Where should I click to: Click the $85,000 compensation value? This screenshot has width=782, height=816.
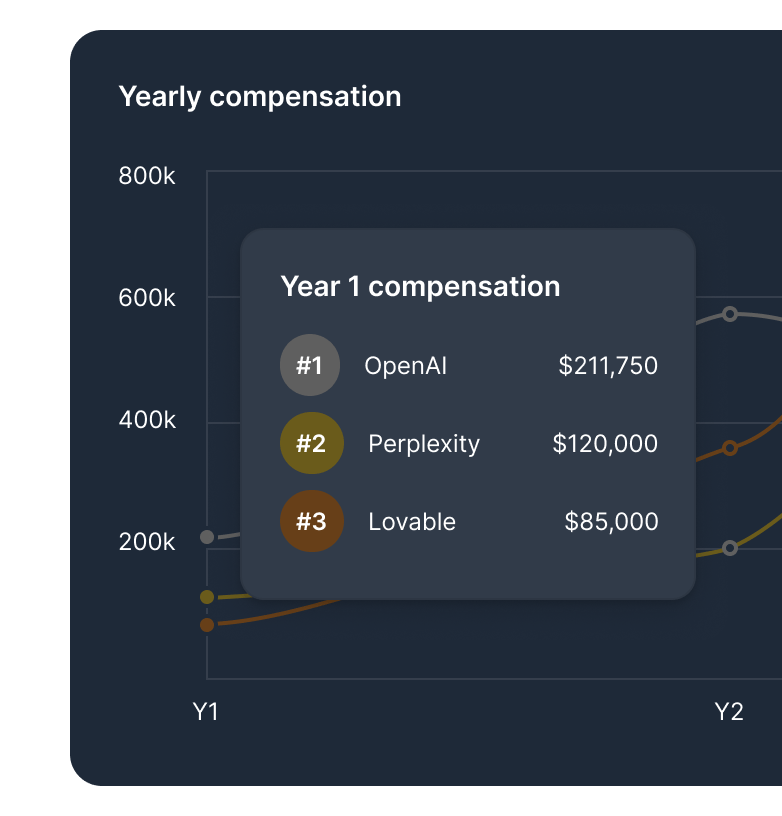[611, 522]
